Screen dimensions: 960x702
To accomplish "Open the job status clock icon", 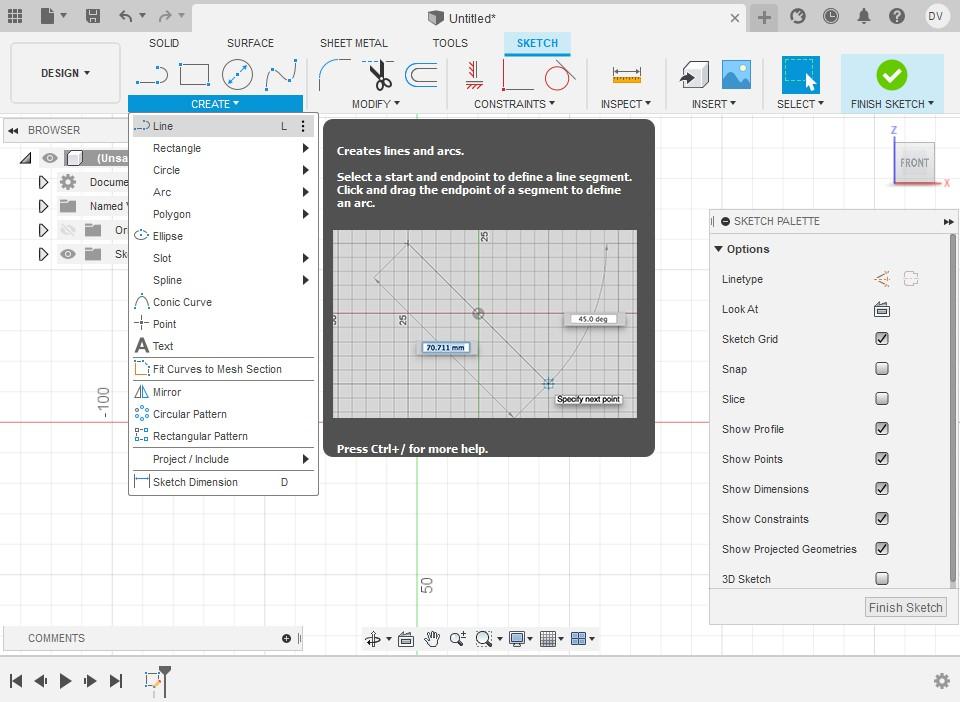I will (830, 16).
